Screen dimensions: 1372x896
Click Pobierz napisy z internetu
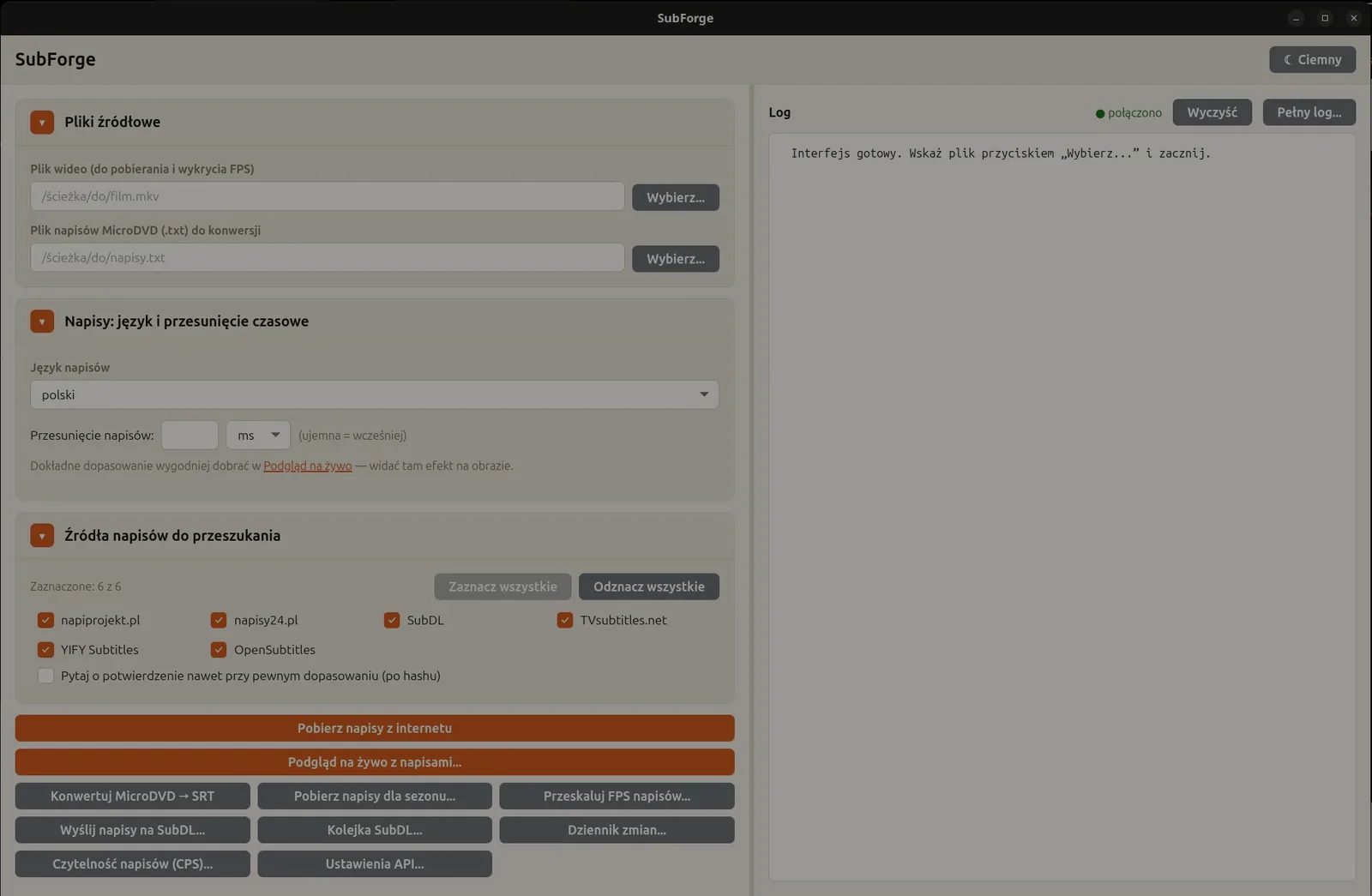[375, 728]
